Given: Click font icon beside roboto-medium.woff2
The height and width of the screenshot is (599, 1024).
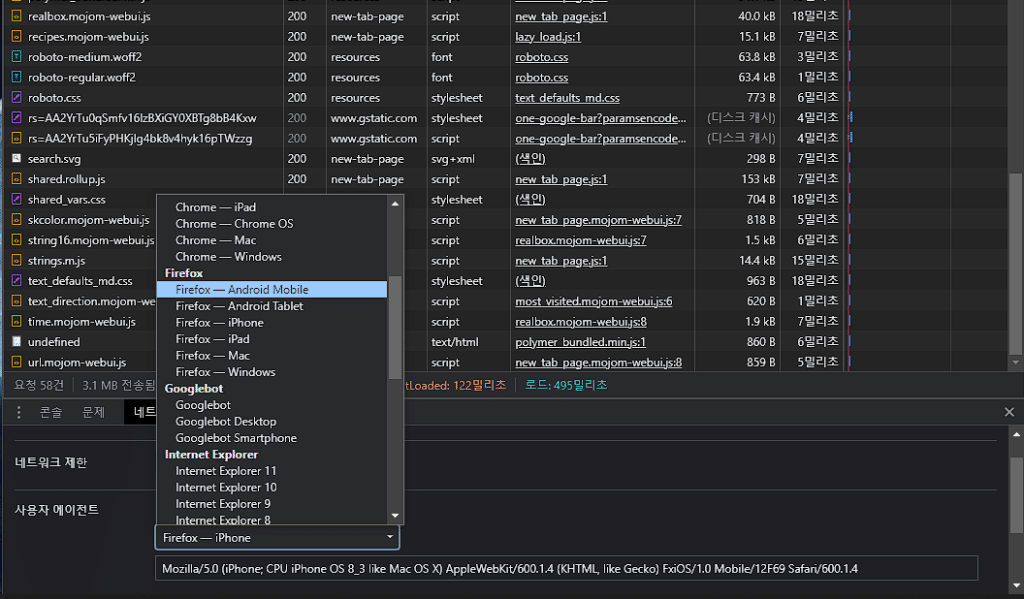Looking at the screenshot, I should pyautogui.click(x=16, y=57).
